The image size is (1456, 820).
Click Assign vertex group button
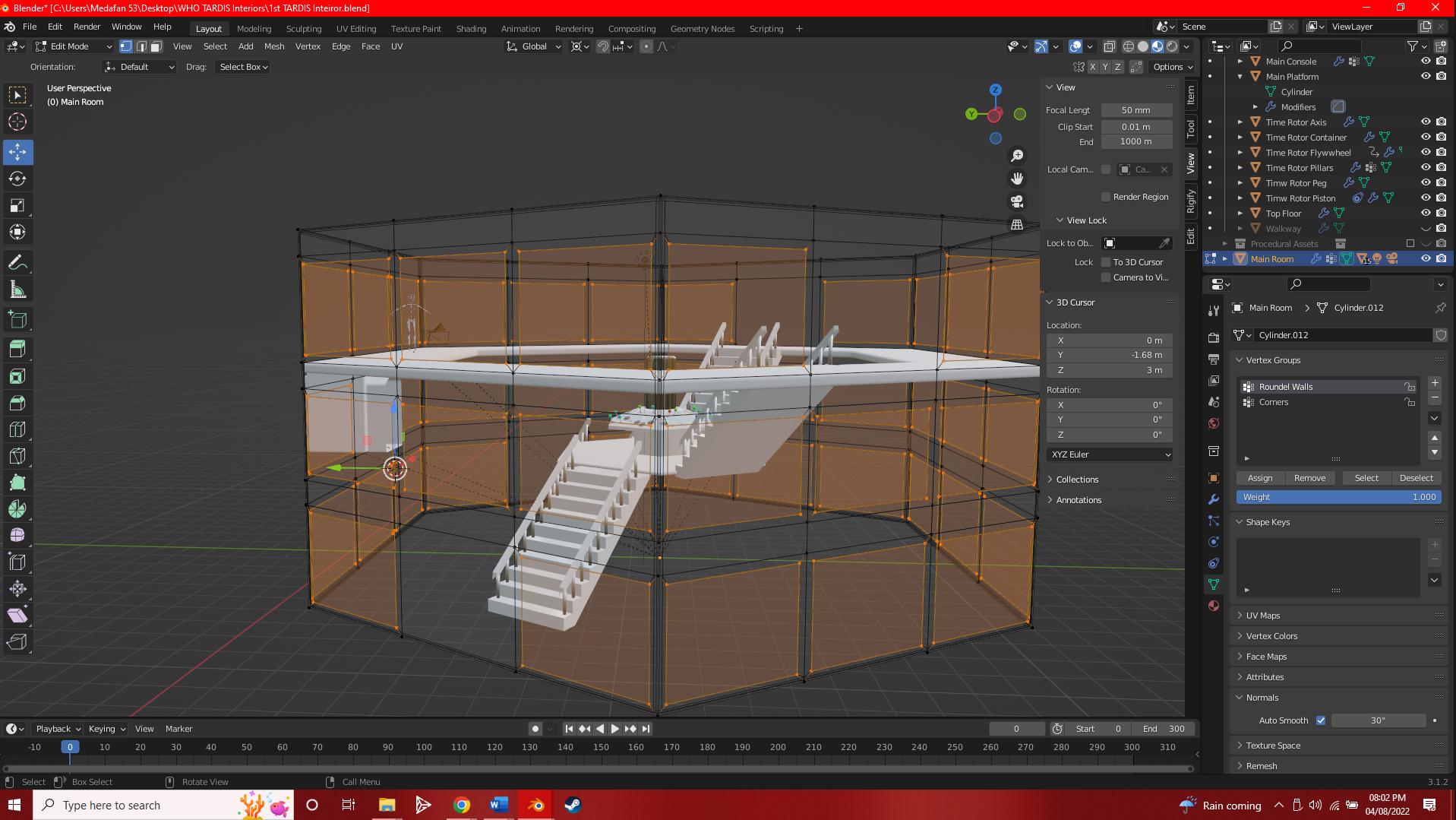tap(1260, 478)
